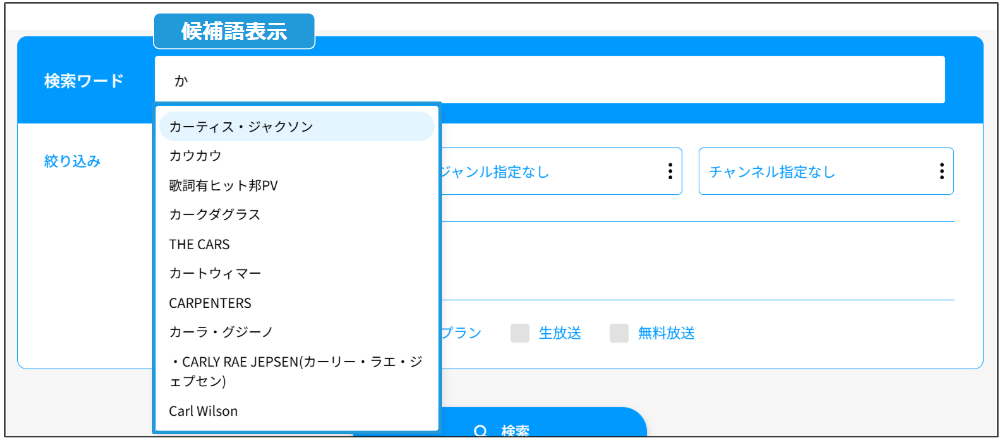Click the magnifier icon on search button

(x=482, y=431)
